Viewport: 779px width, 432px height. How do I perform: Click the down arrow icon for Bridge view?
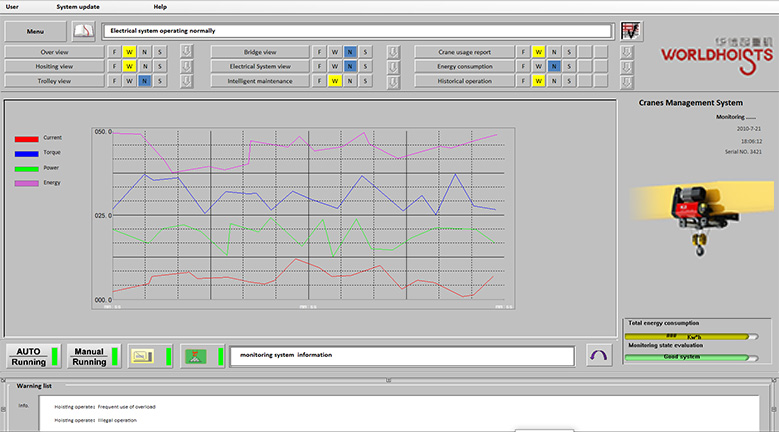click(x=393, y=51)
